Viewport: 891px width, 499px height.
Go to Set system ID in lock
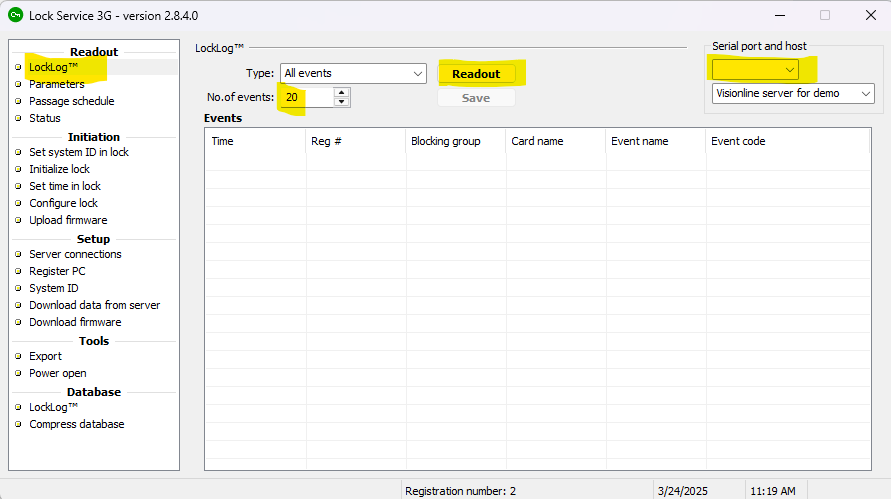tap(79, 152)
